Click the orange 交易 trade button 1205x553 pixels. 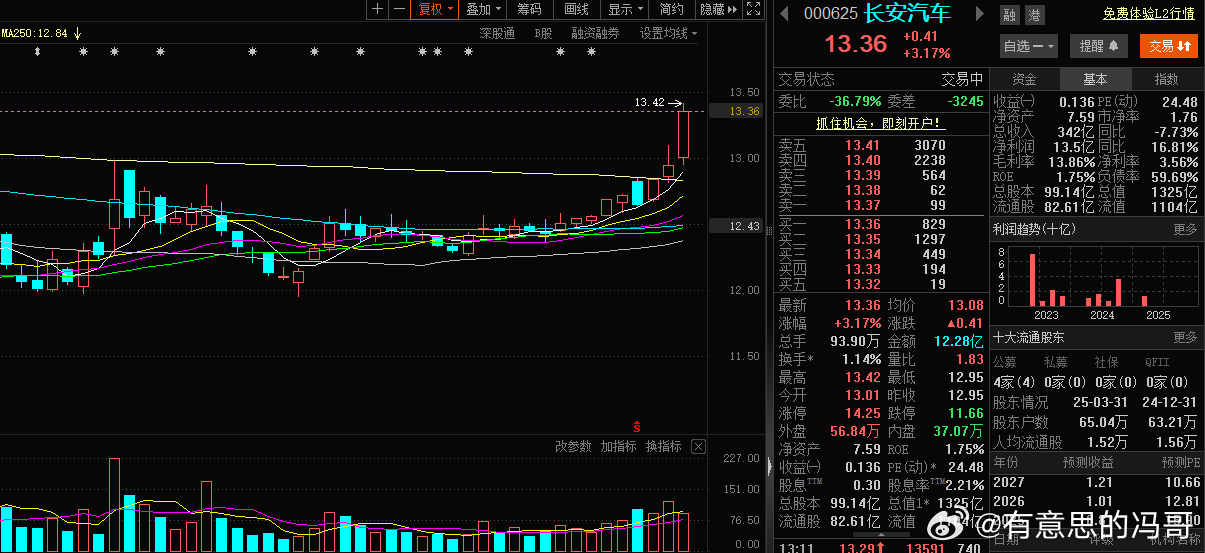(1169, 46)
